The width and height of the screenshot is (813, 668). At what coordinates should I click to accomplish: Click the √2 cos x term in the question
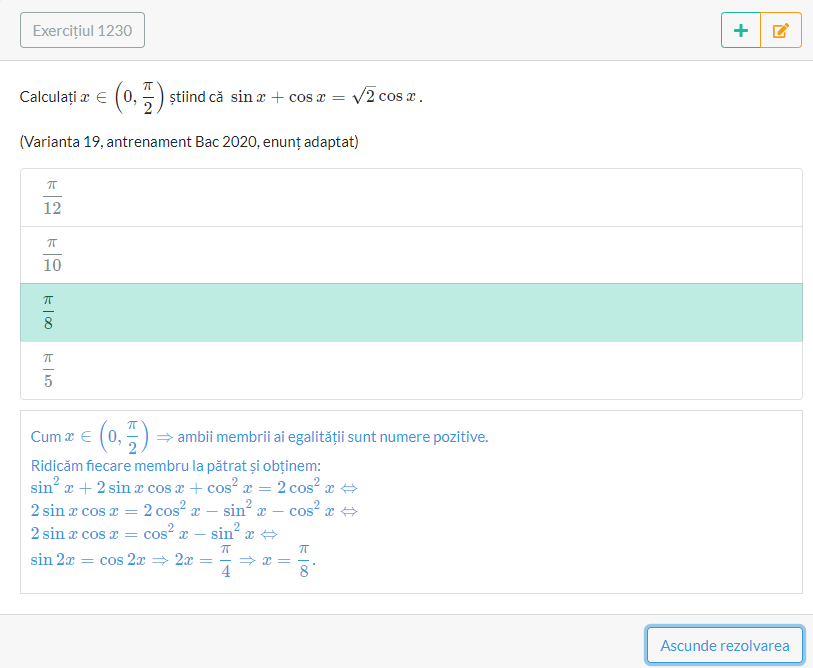[384, 96]
